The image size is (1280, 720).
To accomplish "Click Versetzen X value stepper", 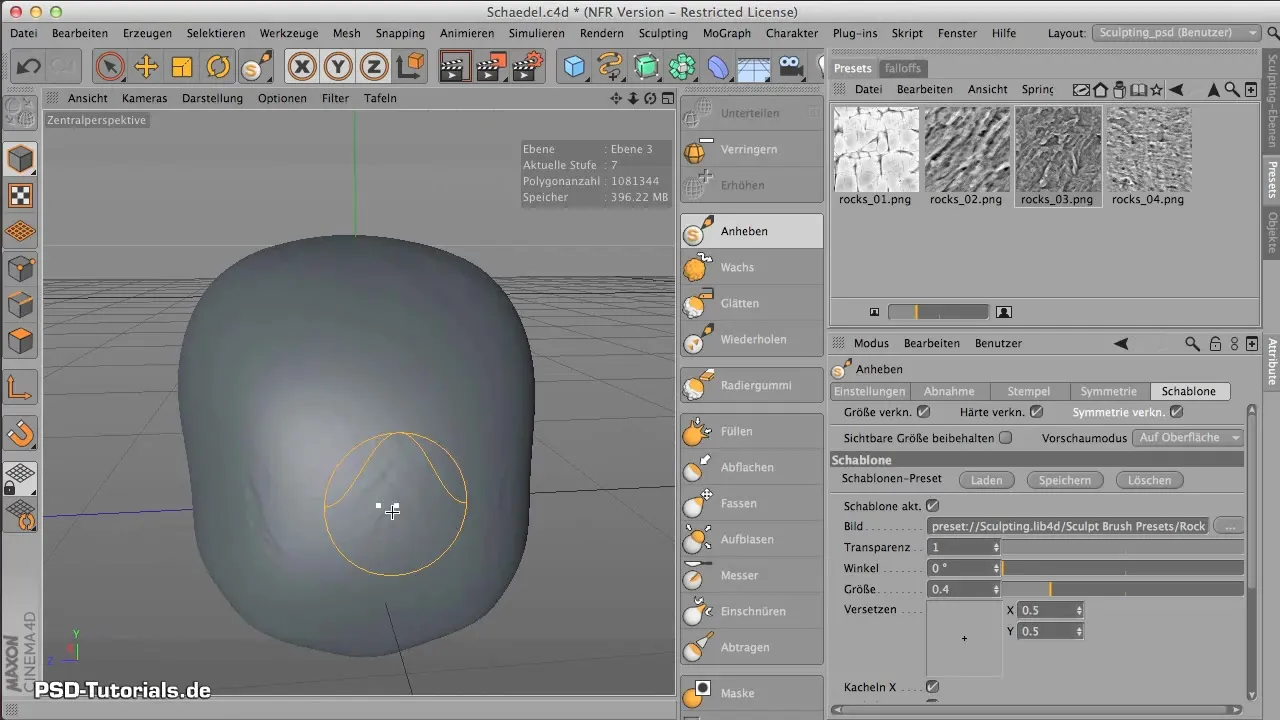I will coord(1078,610).
